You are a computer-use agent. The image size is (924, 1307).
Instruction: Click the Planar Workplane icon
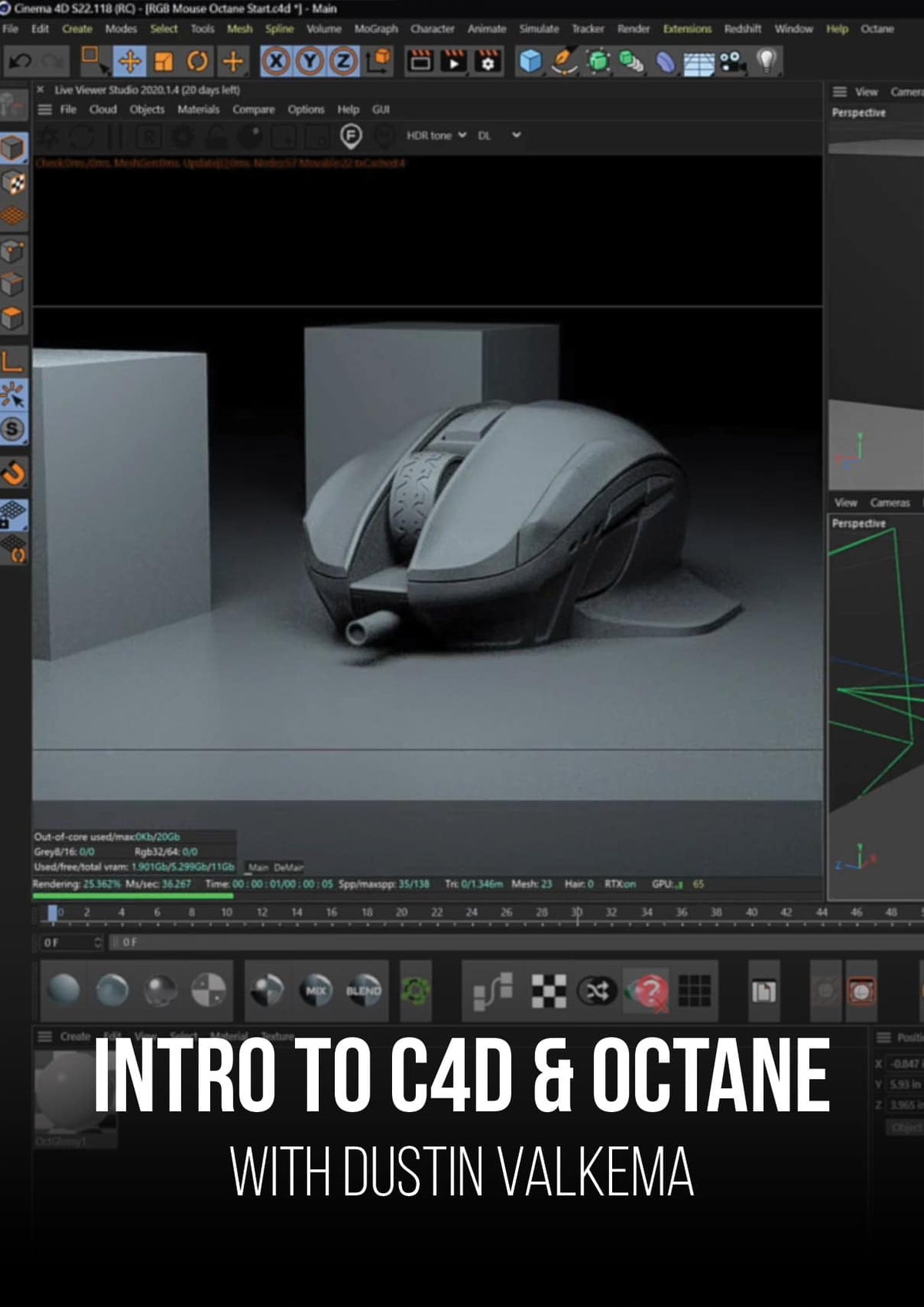pos(15,549)
